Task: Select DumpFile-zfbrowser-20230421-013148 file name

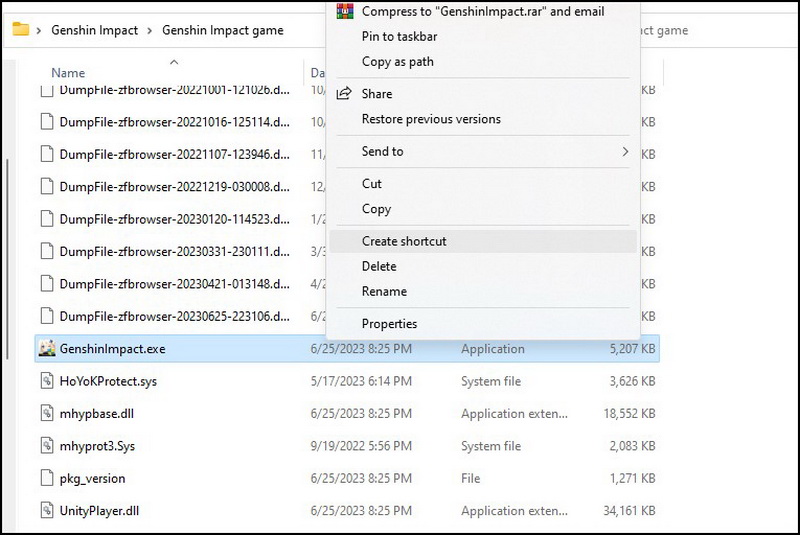Action: tap(174, 284)
